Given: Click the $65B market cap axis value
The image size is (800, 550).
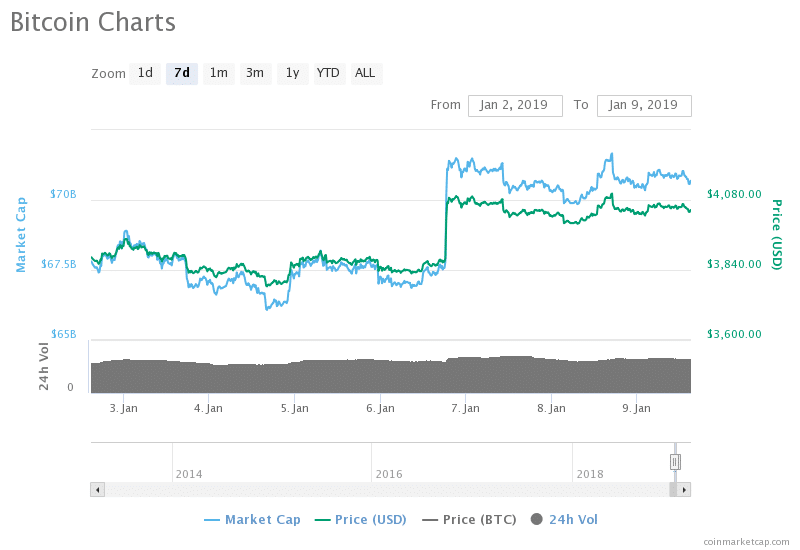Looking at the screenshot, I should pos(63,334).
